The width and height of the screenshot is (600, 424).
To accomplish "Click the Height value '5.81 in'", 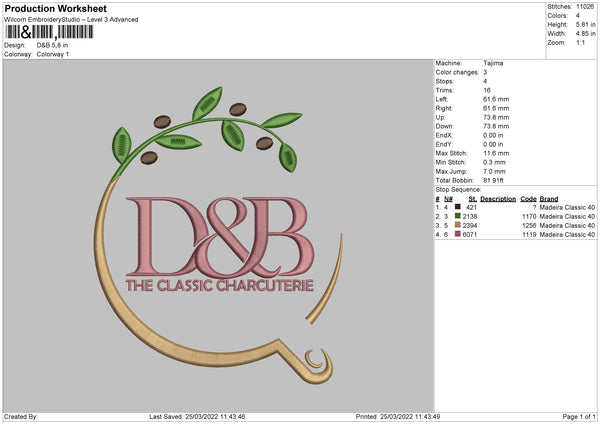I will tap(586, 24).
